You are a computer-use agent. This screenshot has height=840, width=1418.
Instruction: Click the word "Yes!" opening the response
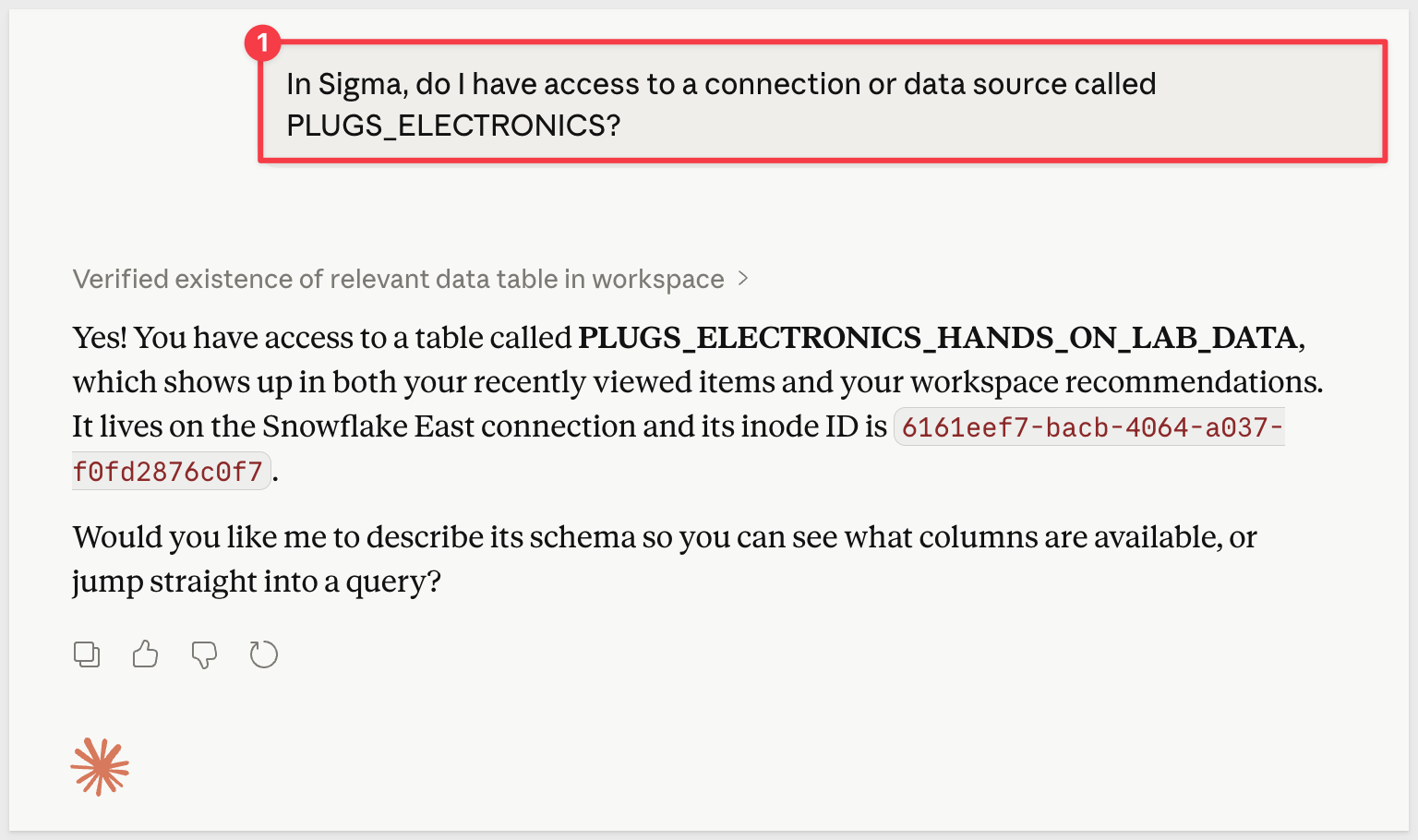pos(100,338)
